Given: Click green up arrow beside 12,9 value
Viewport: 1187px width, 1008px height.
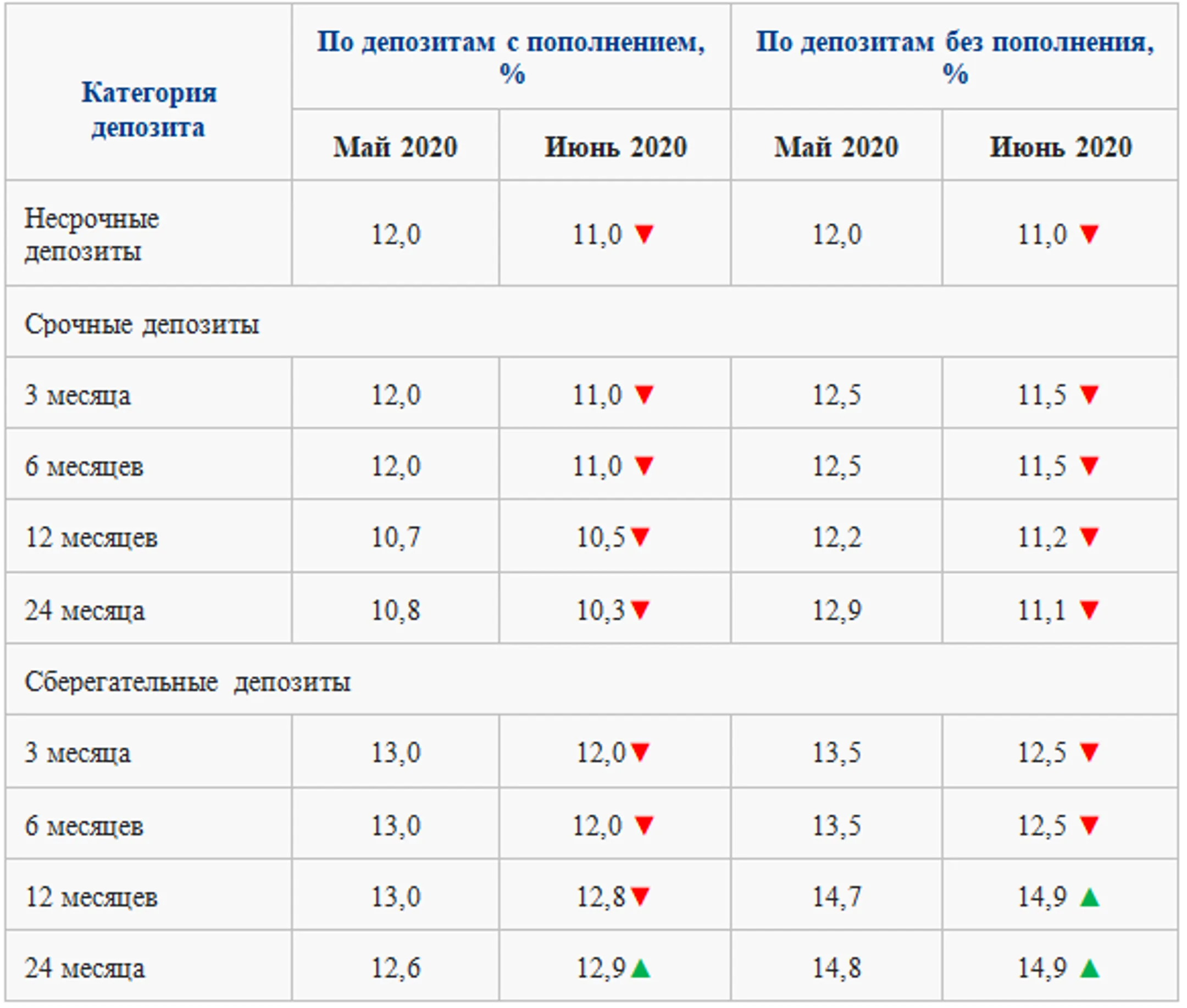Looking at the screenshot, I should tap(641, 968).
